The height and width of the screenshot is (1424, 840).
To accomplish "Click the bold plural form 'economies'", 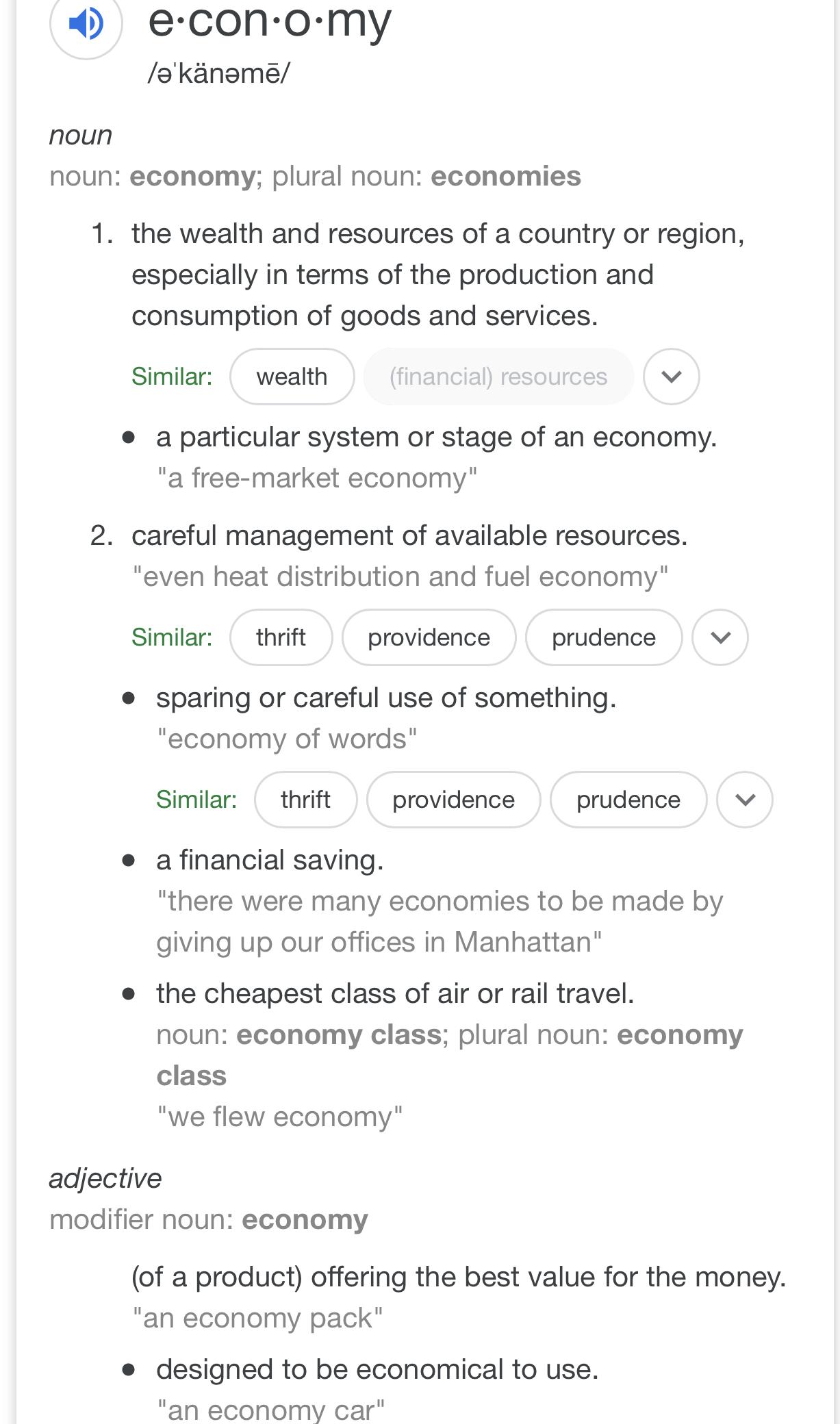I will (x=505, y=177).
